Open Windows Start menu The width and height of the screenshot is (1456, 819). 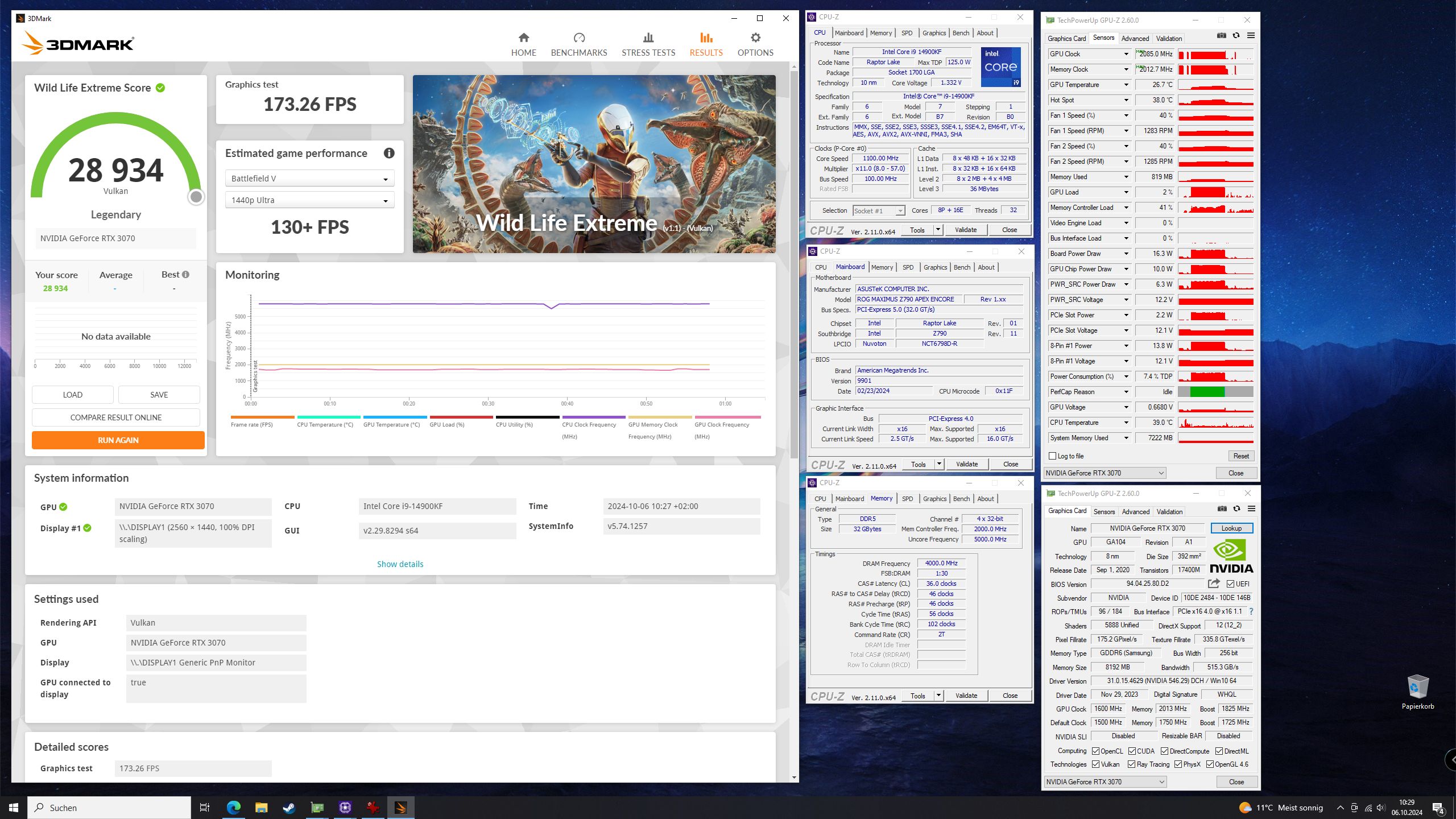point(14,808)
